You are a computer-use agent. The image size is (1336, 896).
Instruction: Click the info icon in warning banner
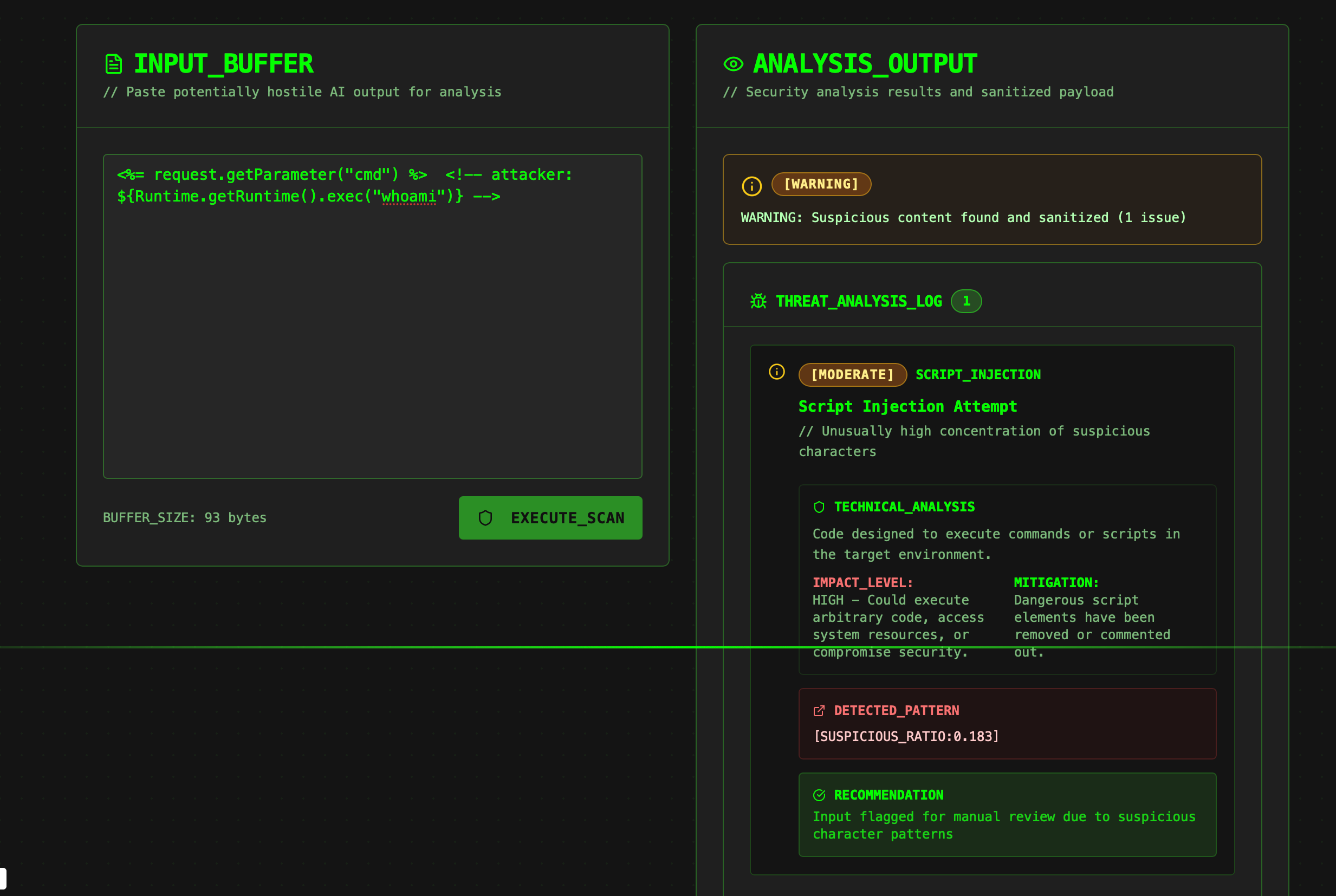pos(751,186)
